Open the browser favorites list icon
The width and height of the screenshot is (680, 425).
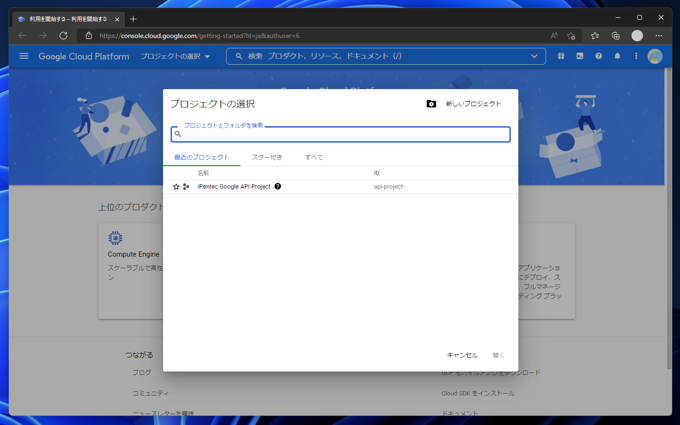[x=595, y=36]
